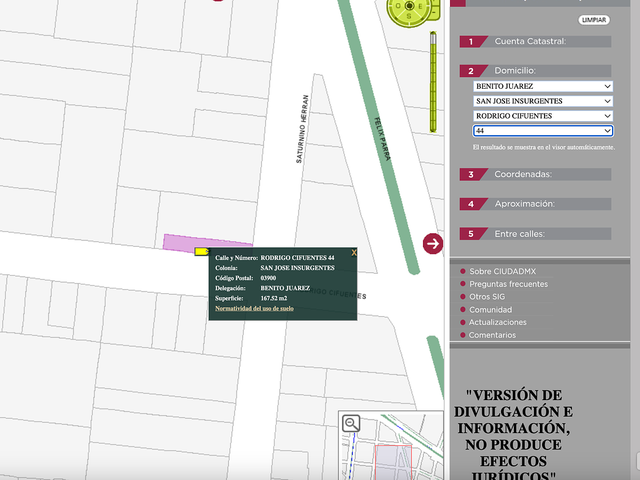The width and height of the screenshot is (640, 480).
Task: Pan map south with compass S
Action: click(x=409, y=16)
